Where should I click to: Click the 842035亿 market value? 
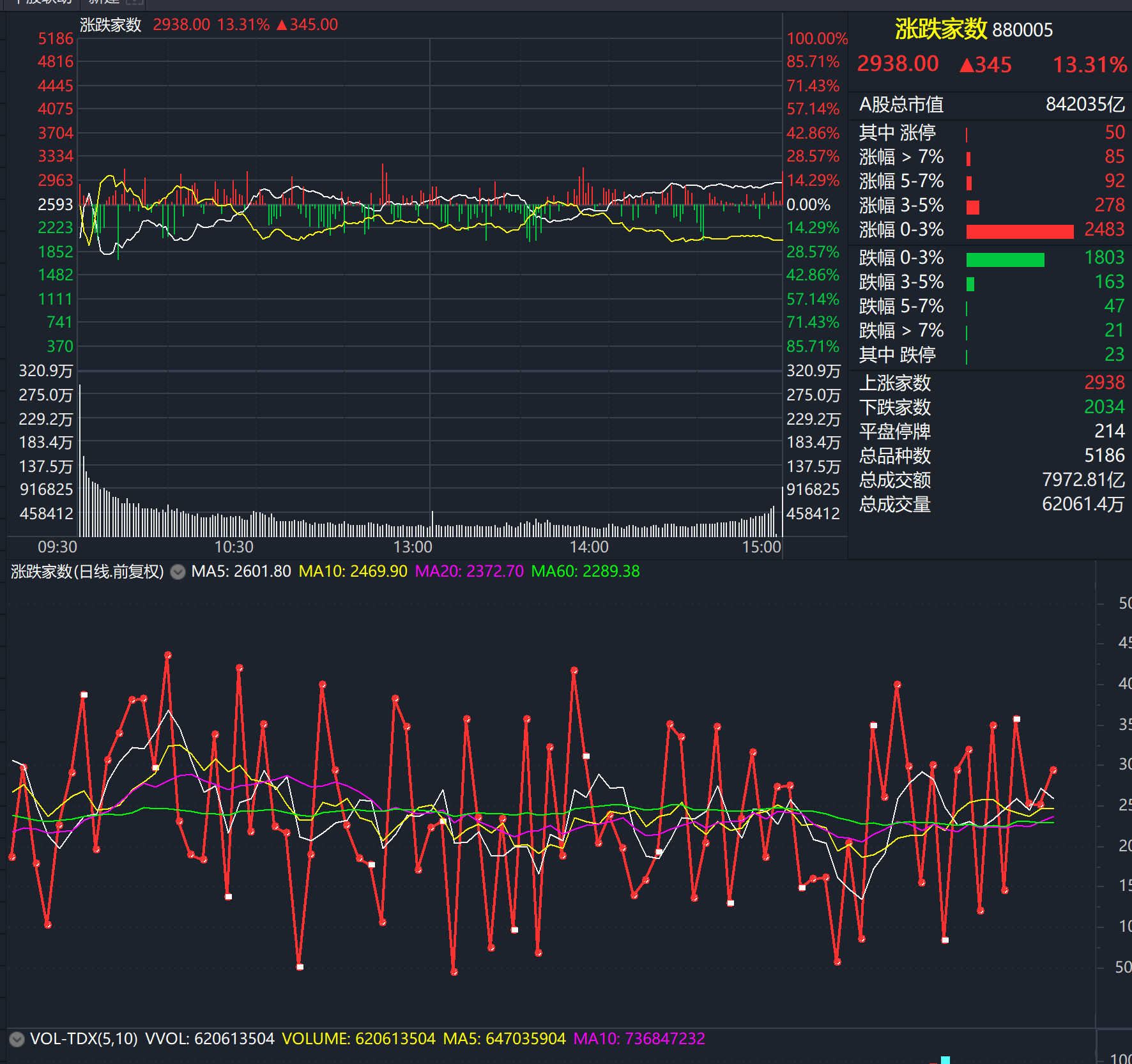point(1085,104)
